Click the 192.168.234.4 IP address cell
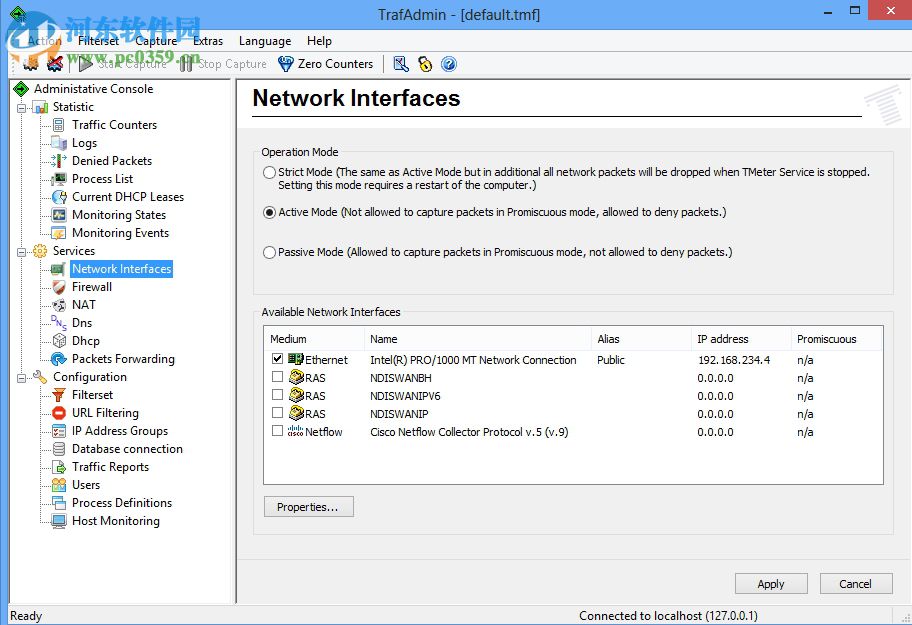This screenshot has height=625, width=912. [734, 360]
